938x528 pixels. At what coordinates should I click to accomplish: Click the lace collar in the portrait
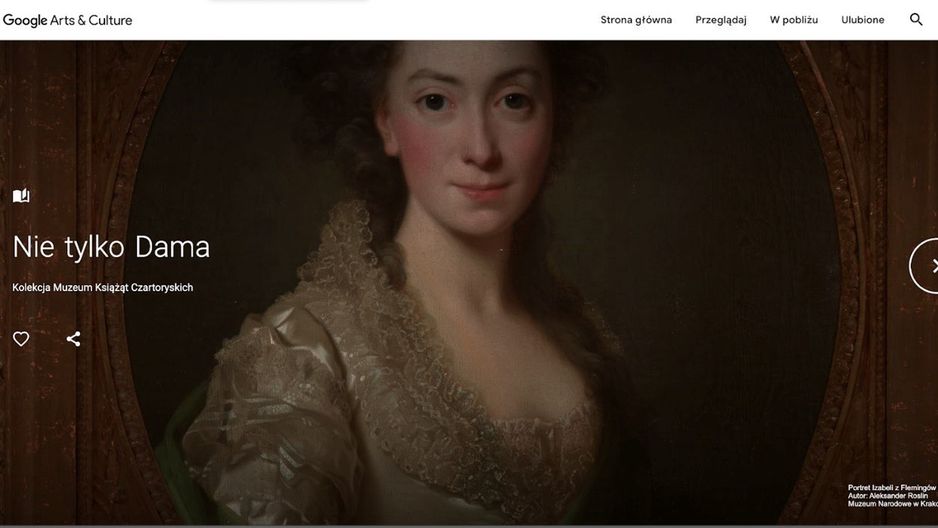pos(383,335)
